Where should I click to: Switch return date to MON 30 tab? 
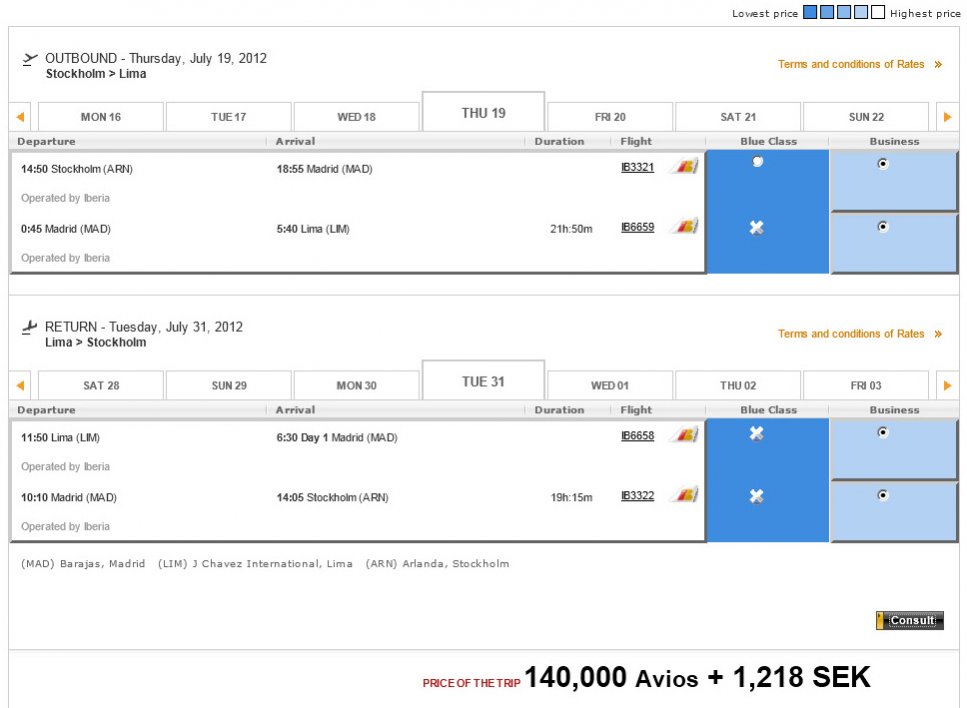pos(356,385)
